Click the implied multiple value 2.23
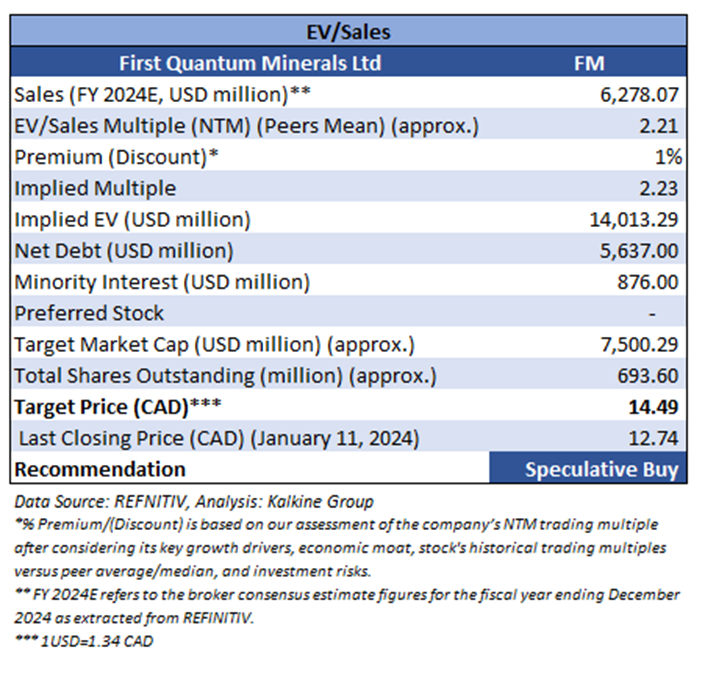 [659, 188]
